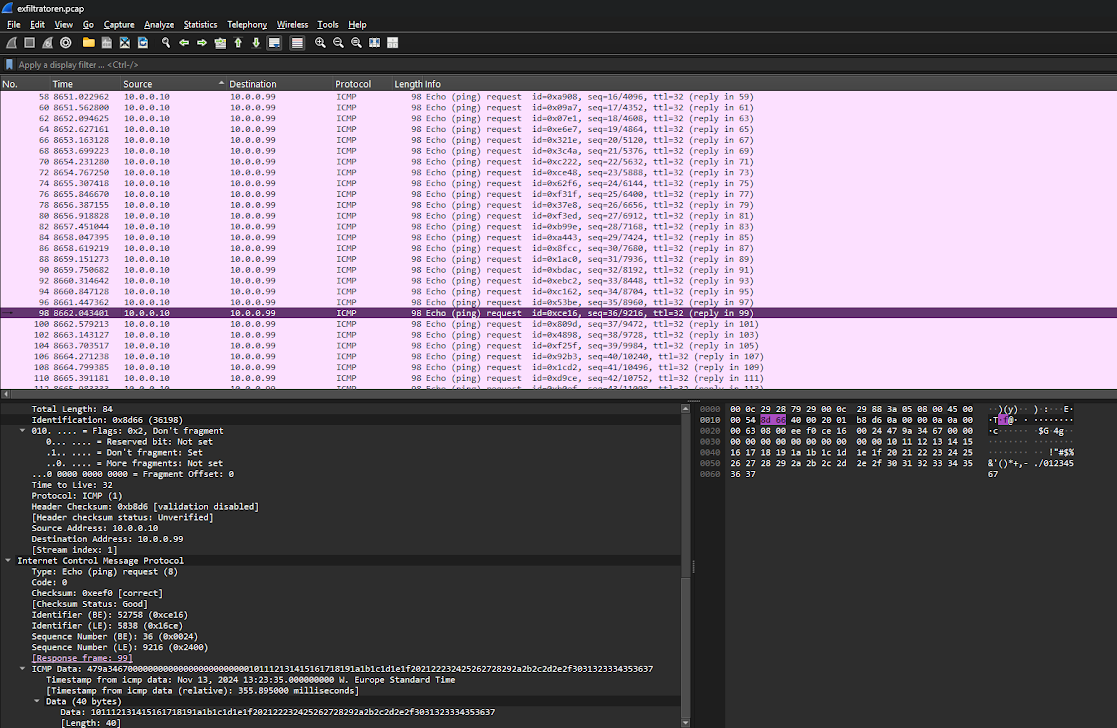Open the Edit menu
This screenshot has width=1117, height=728.
pyautogui.click(x=37, y=24)
